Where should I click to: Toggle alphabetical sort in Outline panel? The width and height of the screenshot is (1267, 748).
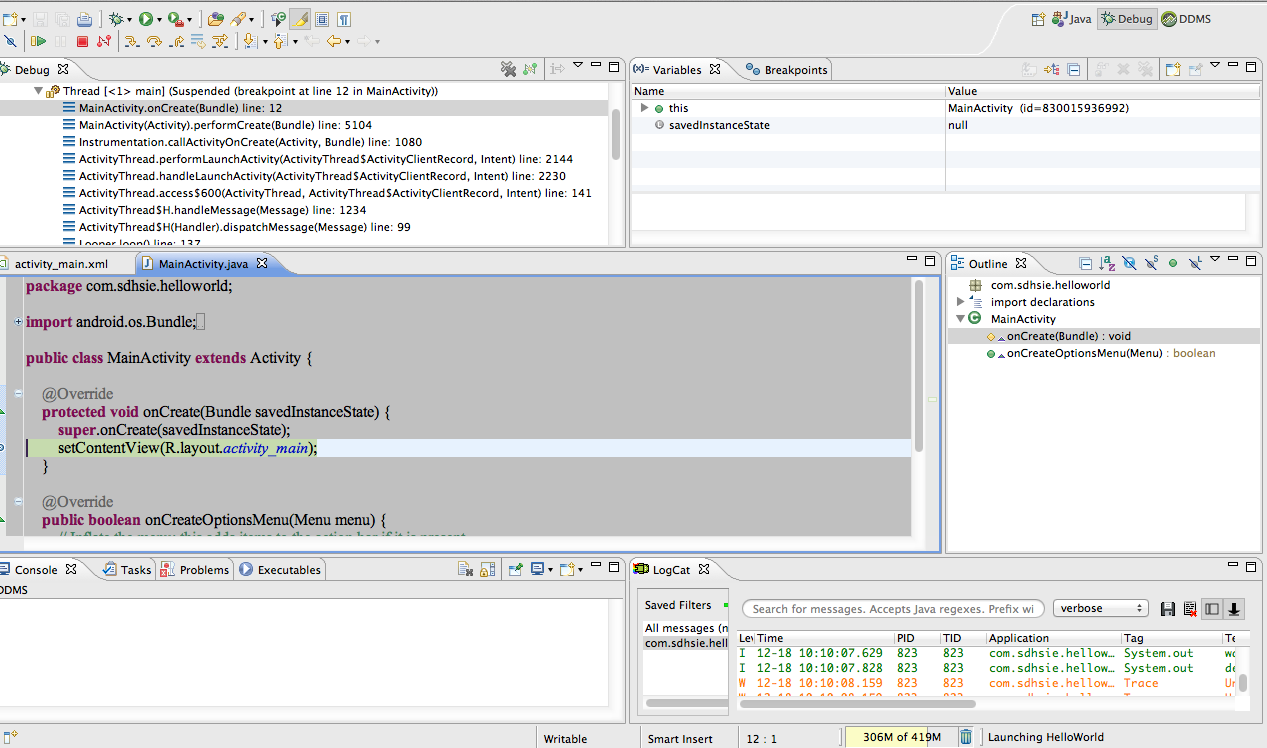(x=1107, y=264)
